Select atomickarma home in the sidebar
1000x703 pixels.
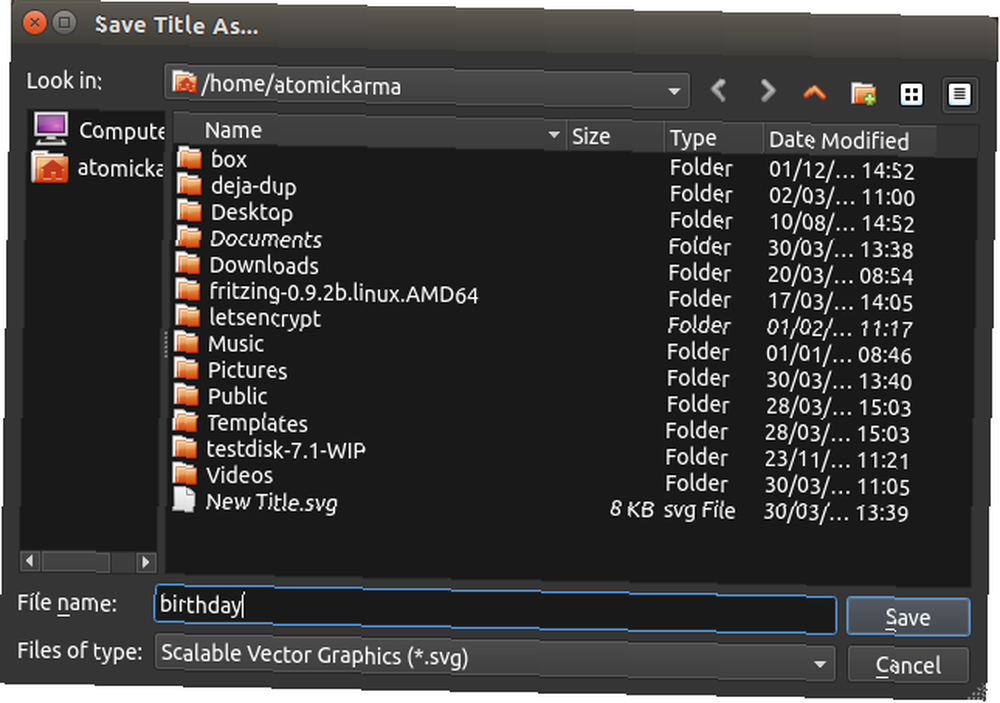[x=98, y=167]
